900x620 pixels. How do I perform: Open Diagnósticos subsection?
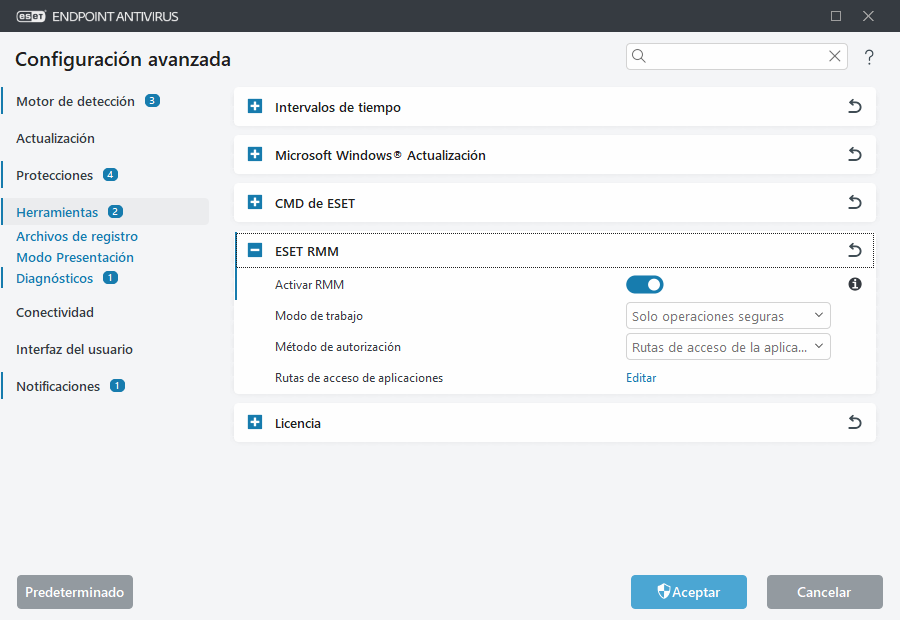point(55,278)
